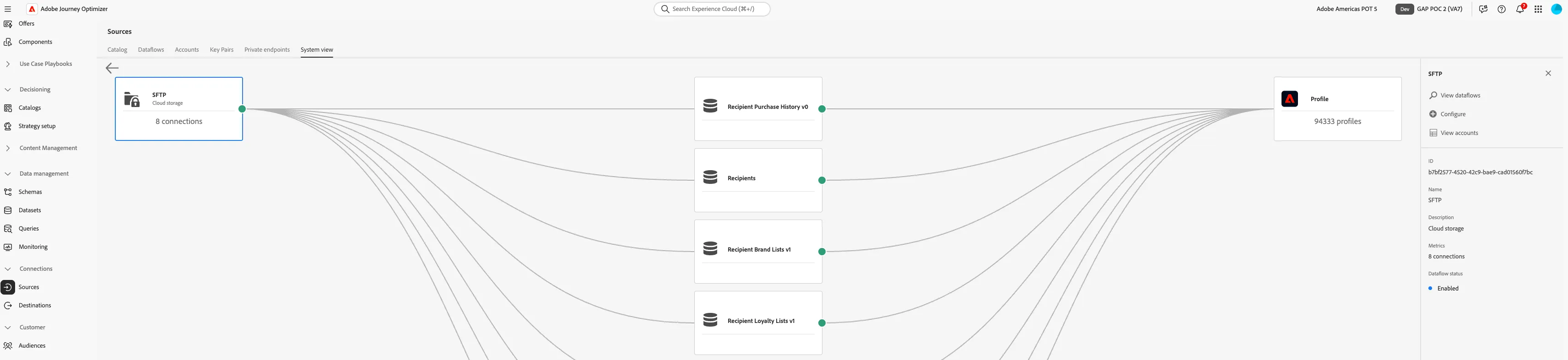Click the Recipient Loyalty Lists v1 dataset icon
The height and width of the screenshot is (360, 1568).
click(710, 320)
